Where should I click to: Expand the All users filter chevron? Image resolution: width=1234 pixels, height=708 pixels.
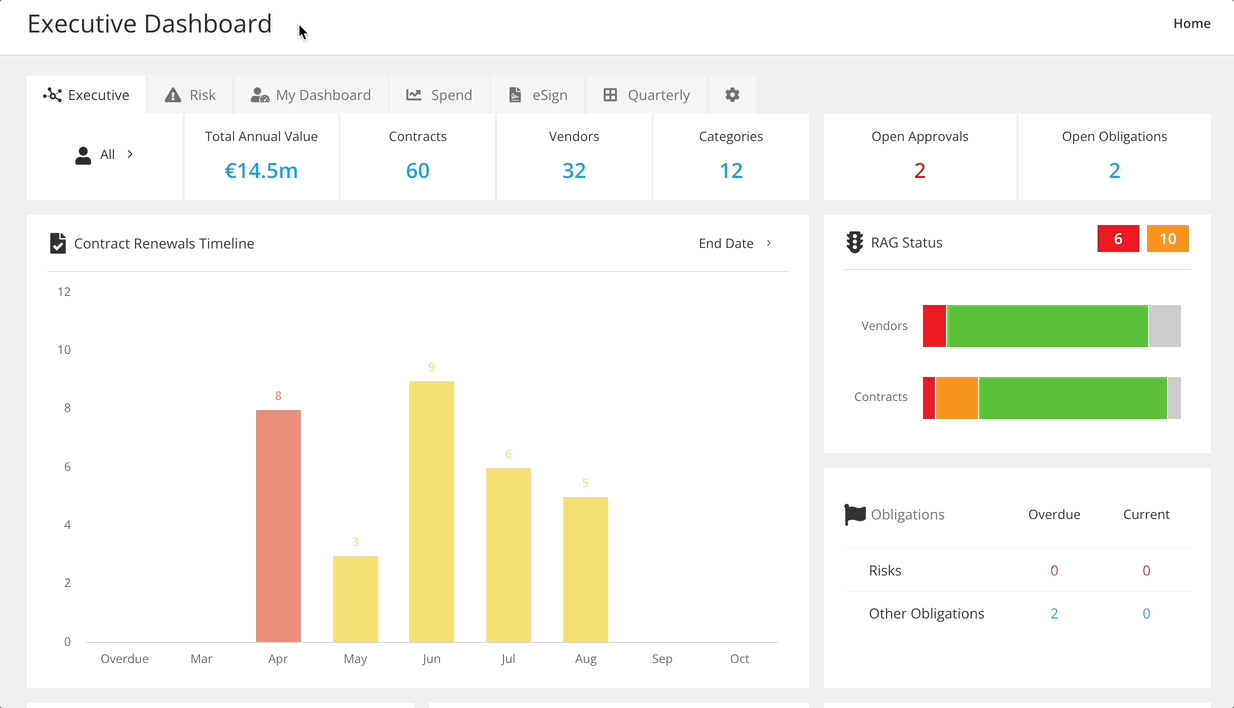pyautogui.click(x=130, y=154)
